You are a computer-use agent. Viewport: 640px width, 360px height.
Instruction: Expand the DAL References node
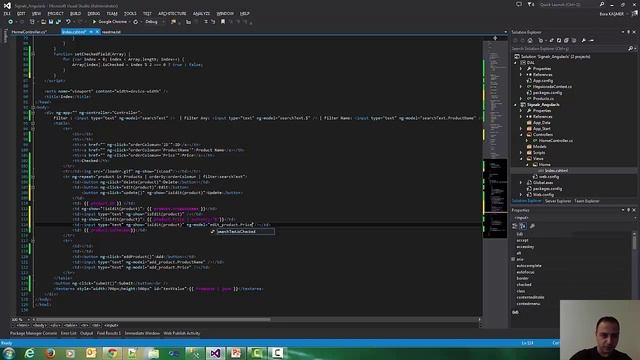click(521, 75)
